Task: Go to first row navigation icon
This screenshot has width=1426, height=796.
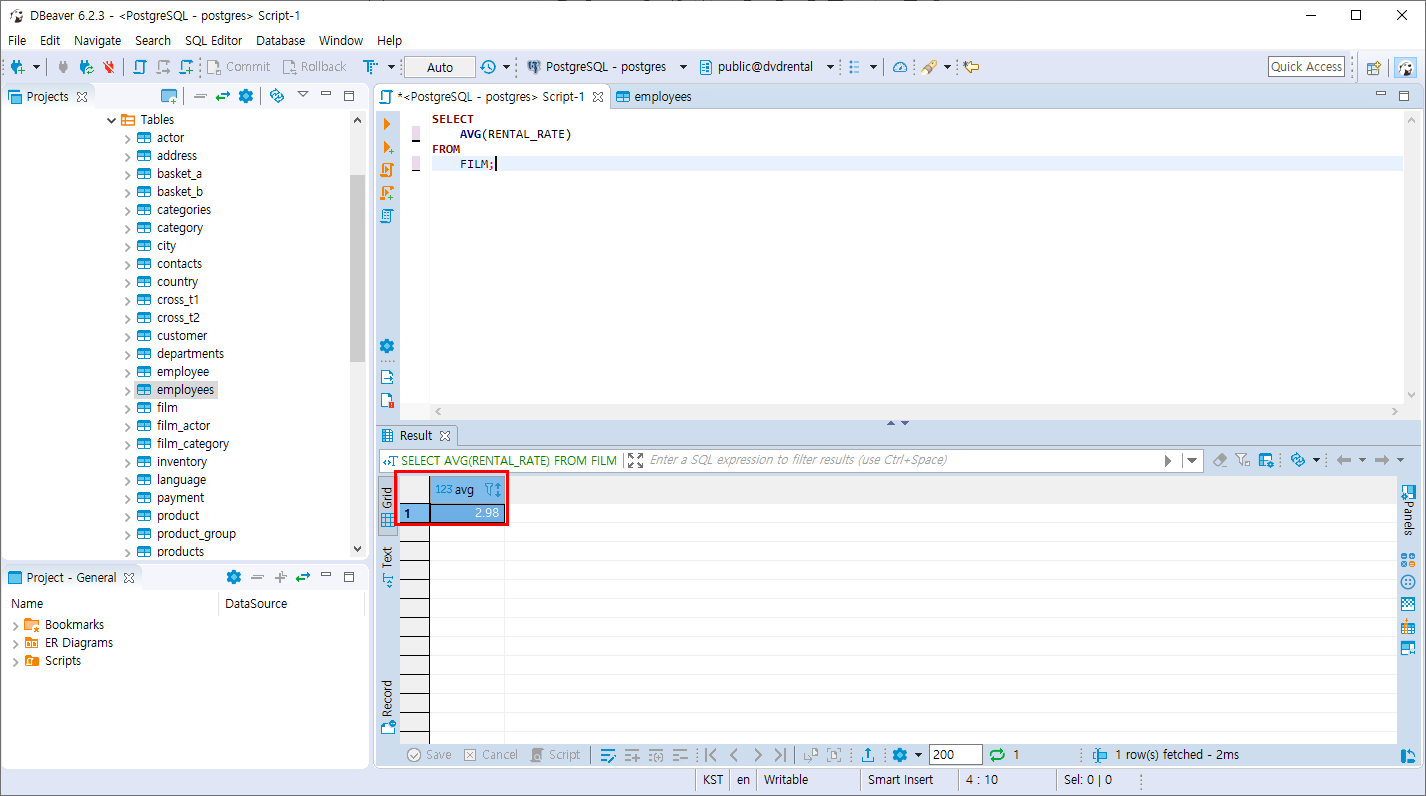Action: [x=711, y=755]
